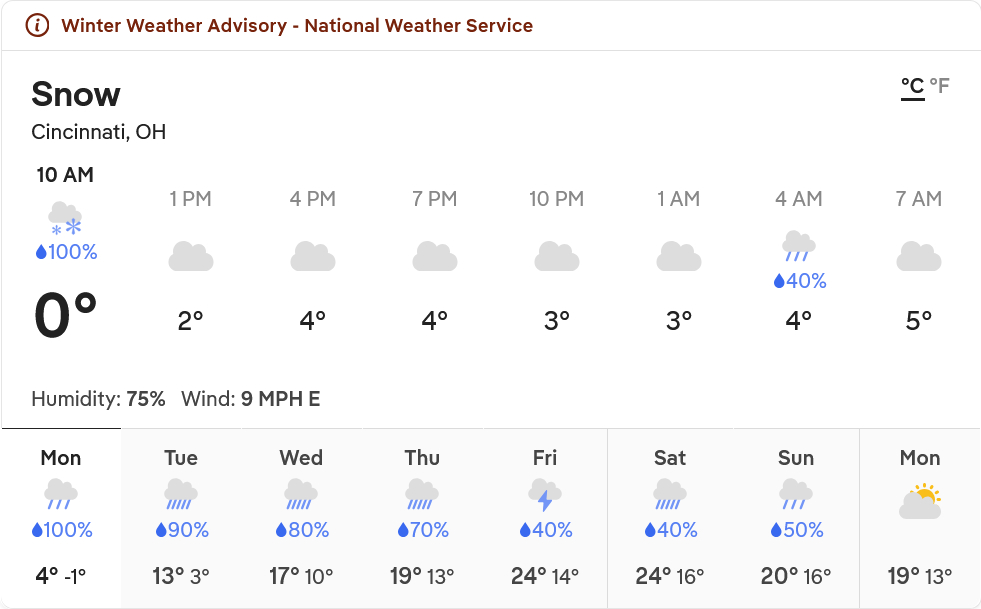Click Friday's thunderstorm icon

(x=545, y=495)
